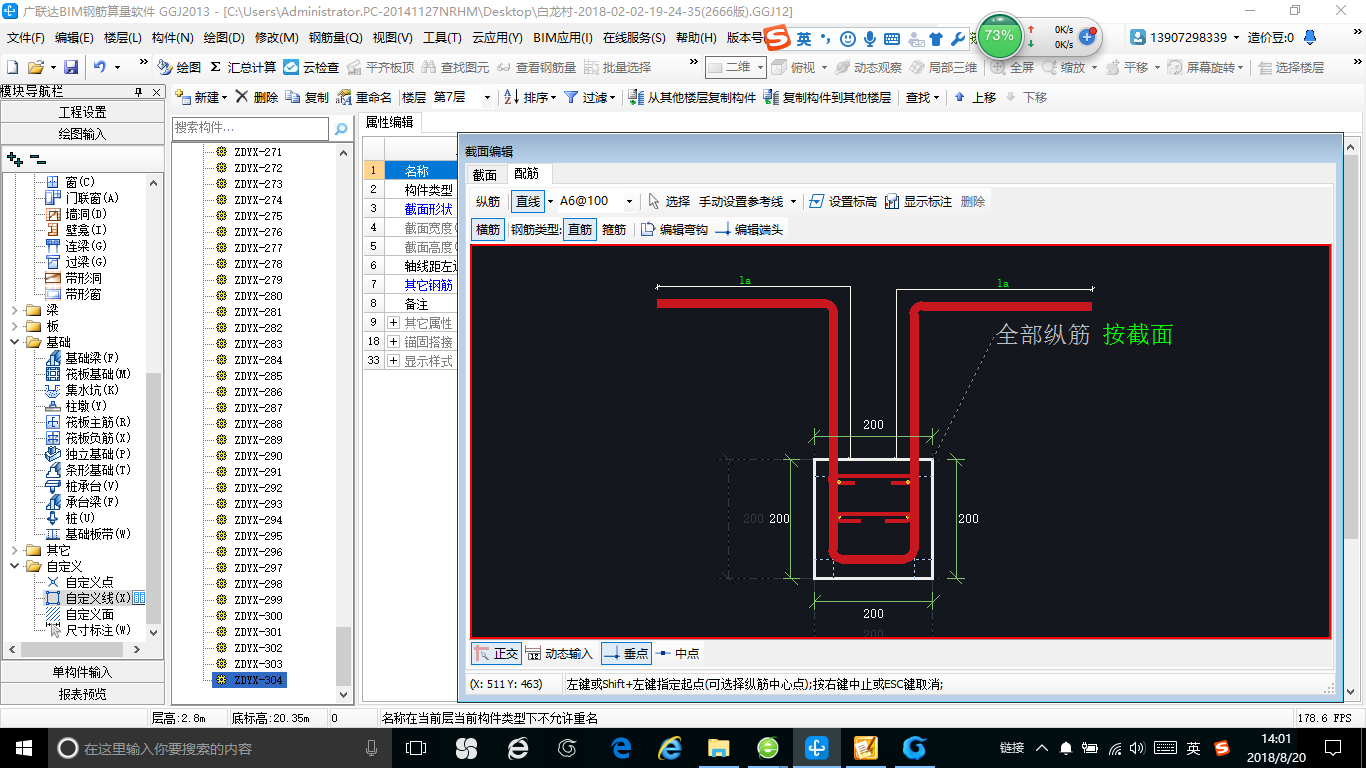The image size is (1366, 768).
Task: Open BIM应用(I) menu
Action: (563, 38)
